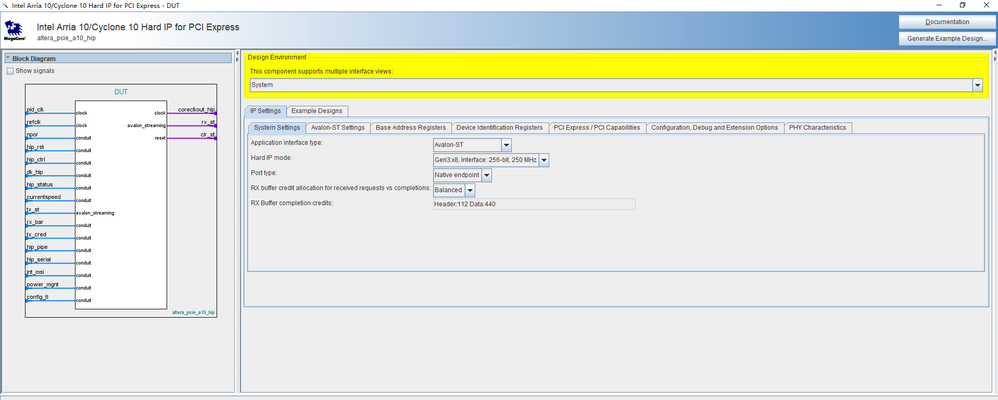
Task: Click Generate Example Design button
Action: point(946,38)
